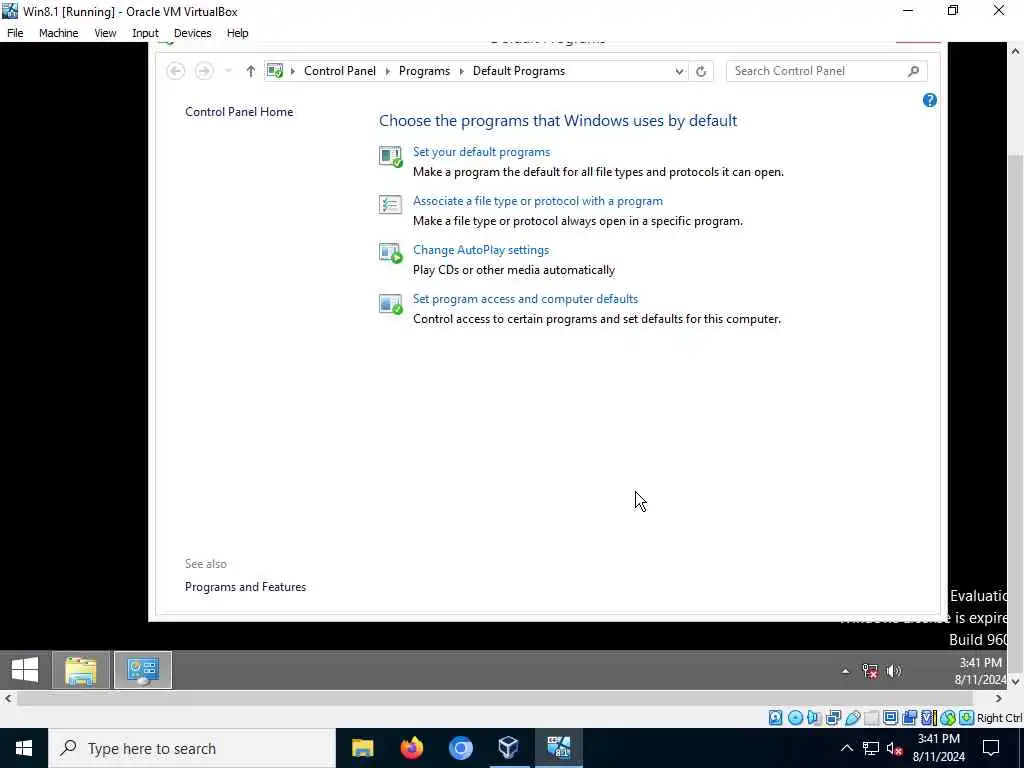The width and height of the screenshot is (1024, 768).
Task: Click VirtualBox CPU V status icon
Action: click(928, 718)
